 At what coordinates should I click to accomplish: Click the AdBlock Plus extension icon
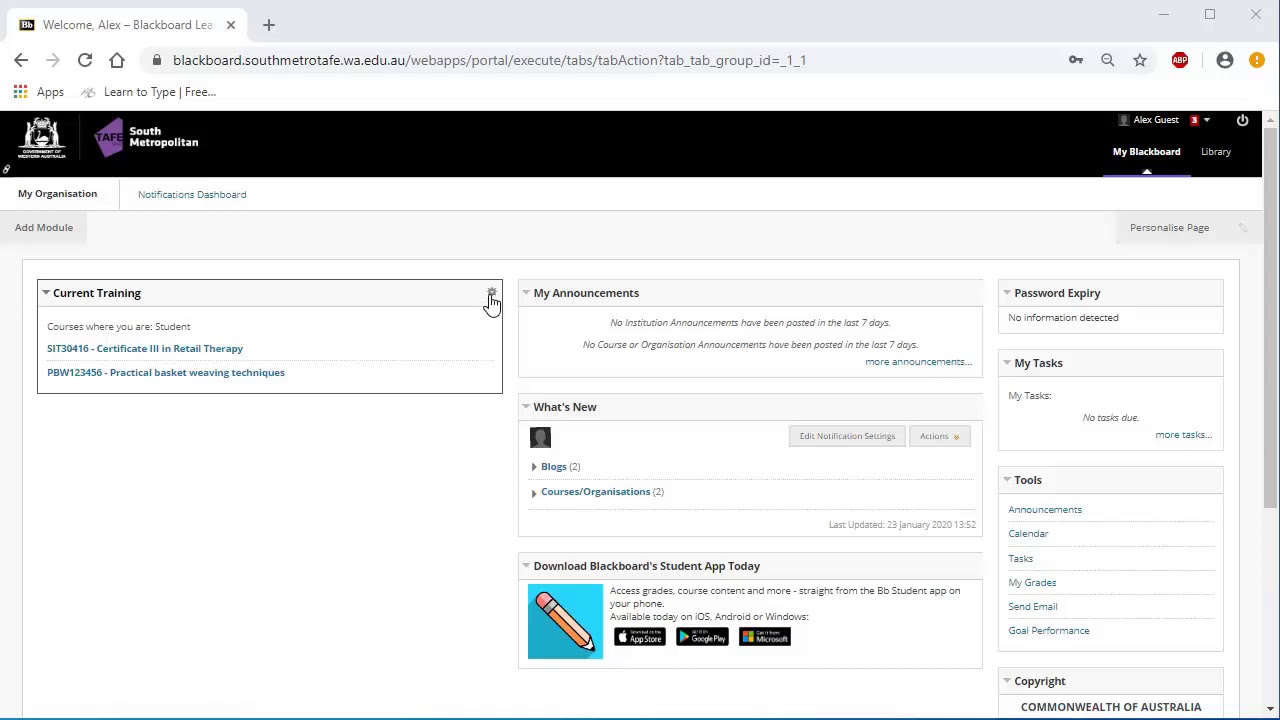(x=1180, y=60)
